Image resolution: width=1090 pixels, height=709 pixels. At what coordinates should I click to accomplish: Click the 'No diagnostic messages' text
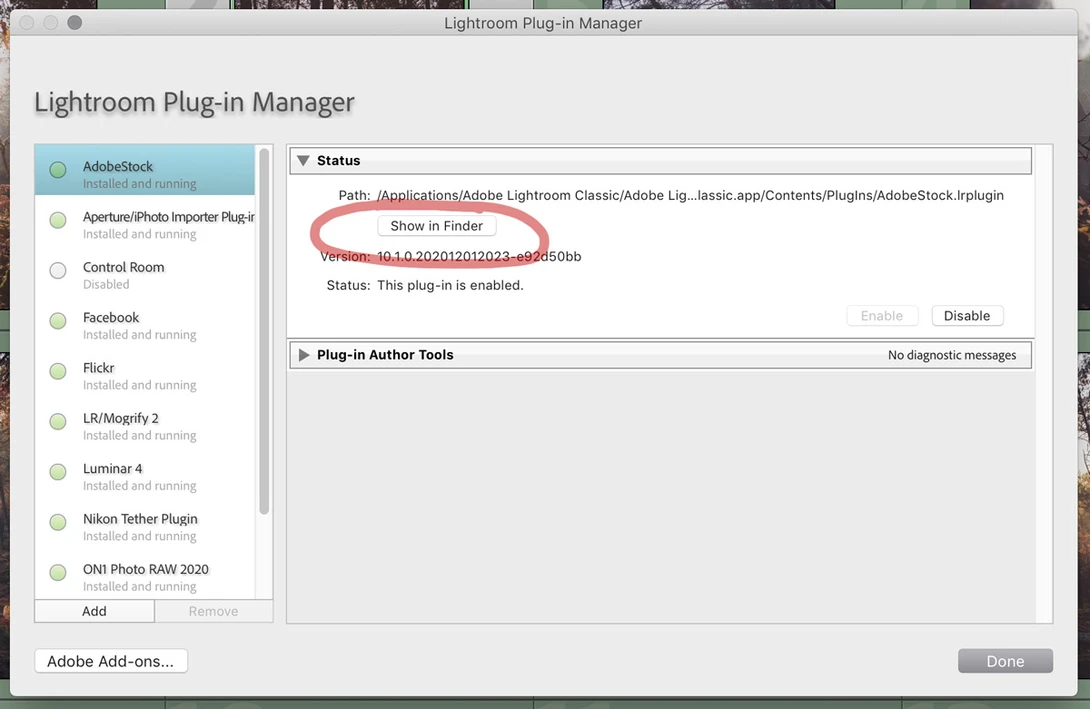coord(952,355)
